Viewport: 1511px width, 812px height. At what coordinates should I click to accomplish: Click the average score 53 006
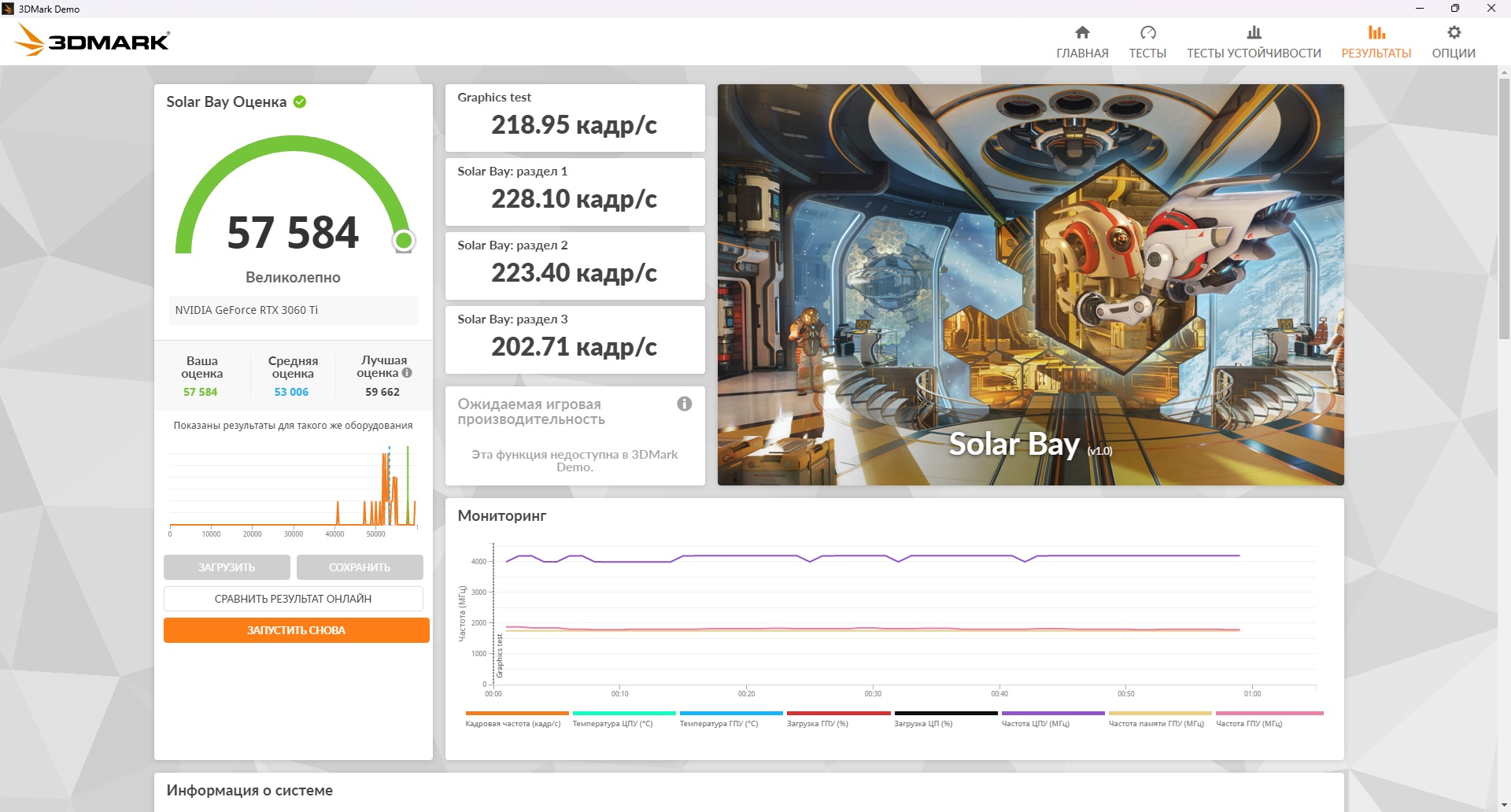coord(291,392)
